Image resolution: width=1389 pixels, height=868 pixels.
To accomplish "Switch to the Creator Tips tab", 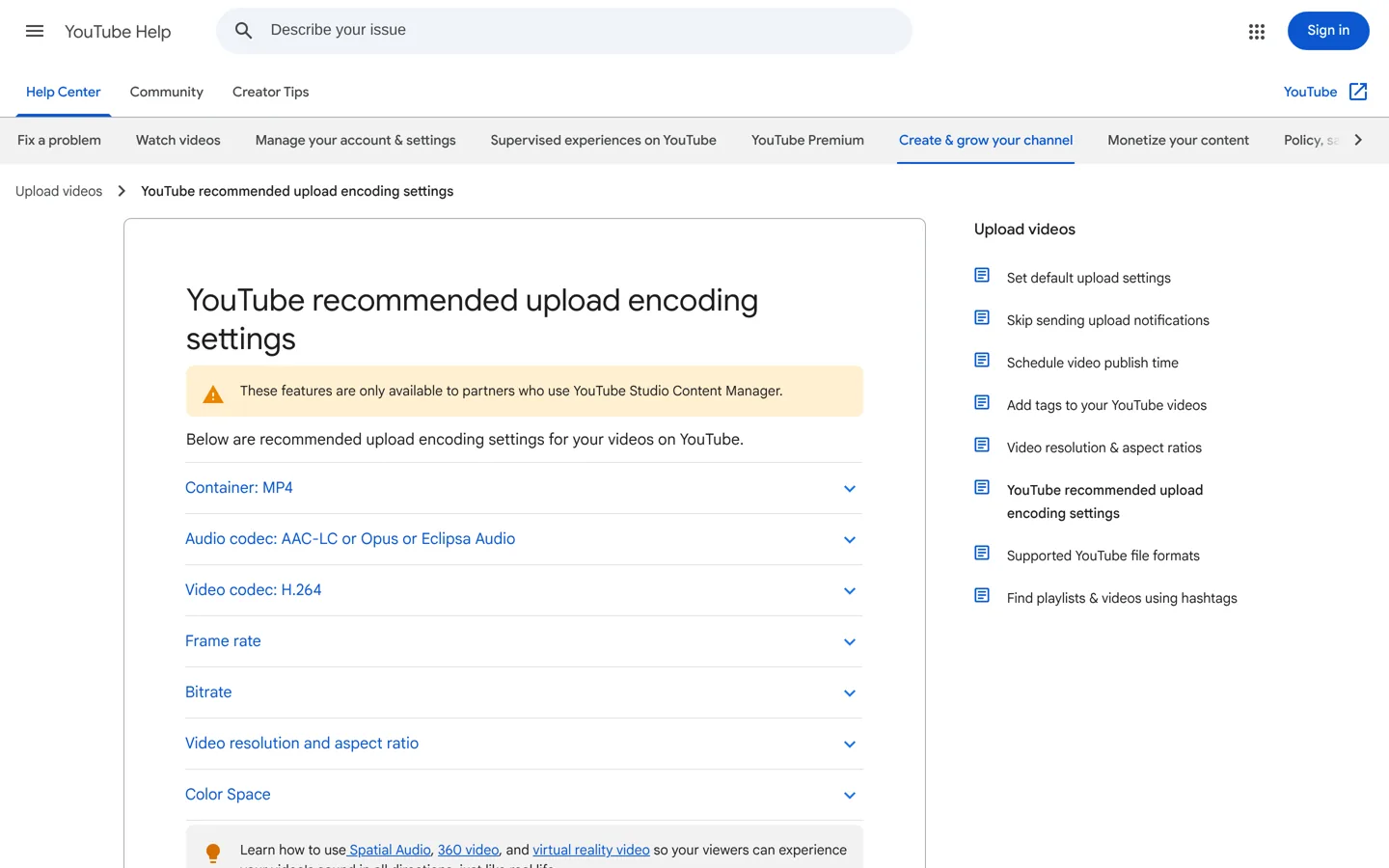I will (271, 92).
